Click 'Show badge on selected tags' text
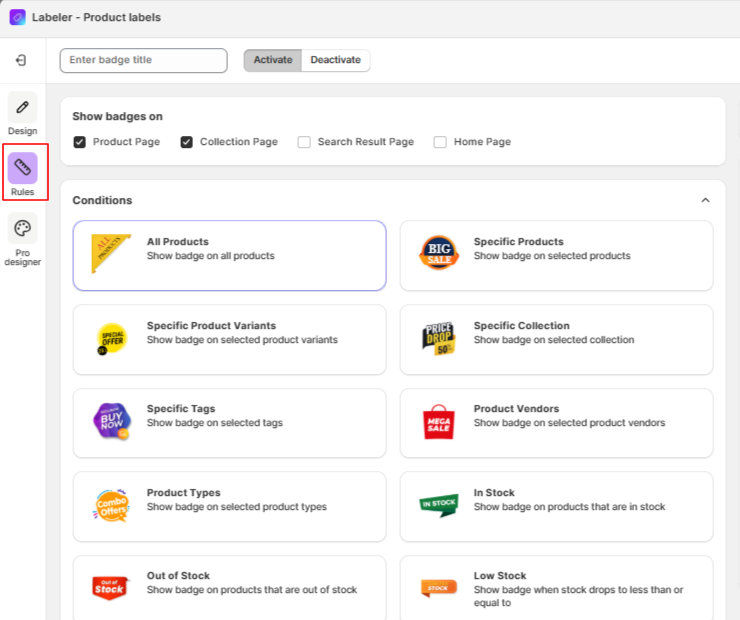Viewport: 740px width, 620px height. pyautogui.click(x=215, y=423)
